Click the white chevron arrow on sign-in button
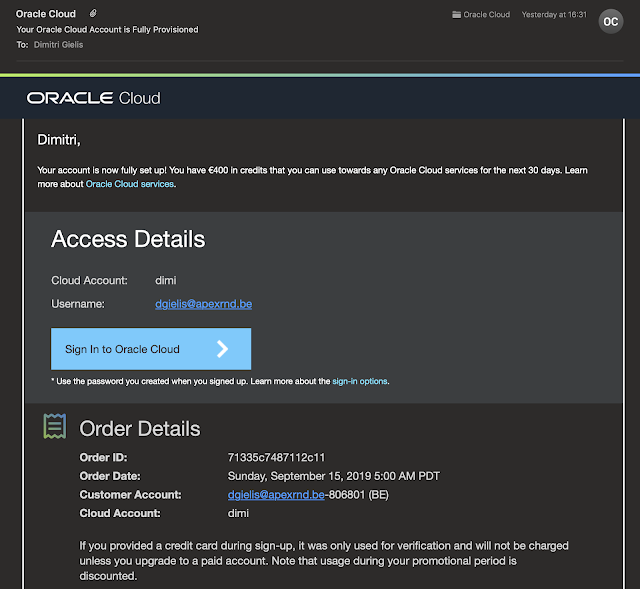Viewport: 640px width, 589px height. (222, 349)
